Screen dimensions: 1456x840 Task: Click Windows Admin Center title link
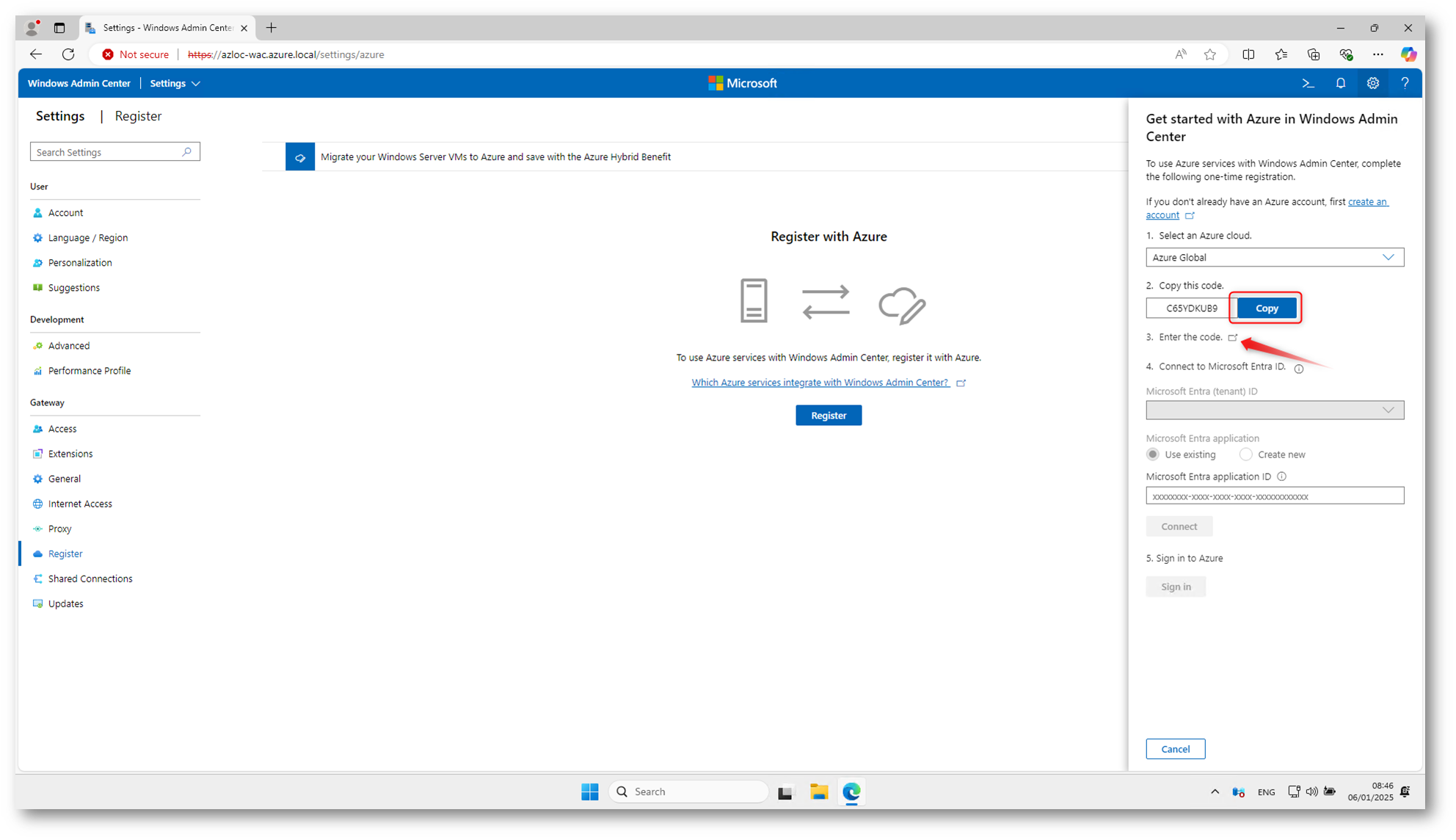coord(79,84)
